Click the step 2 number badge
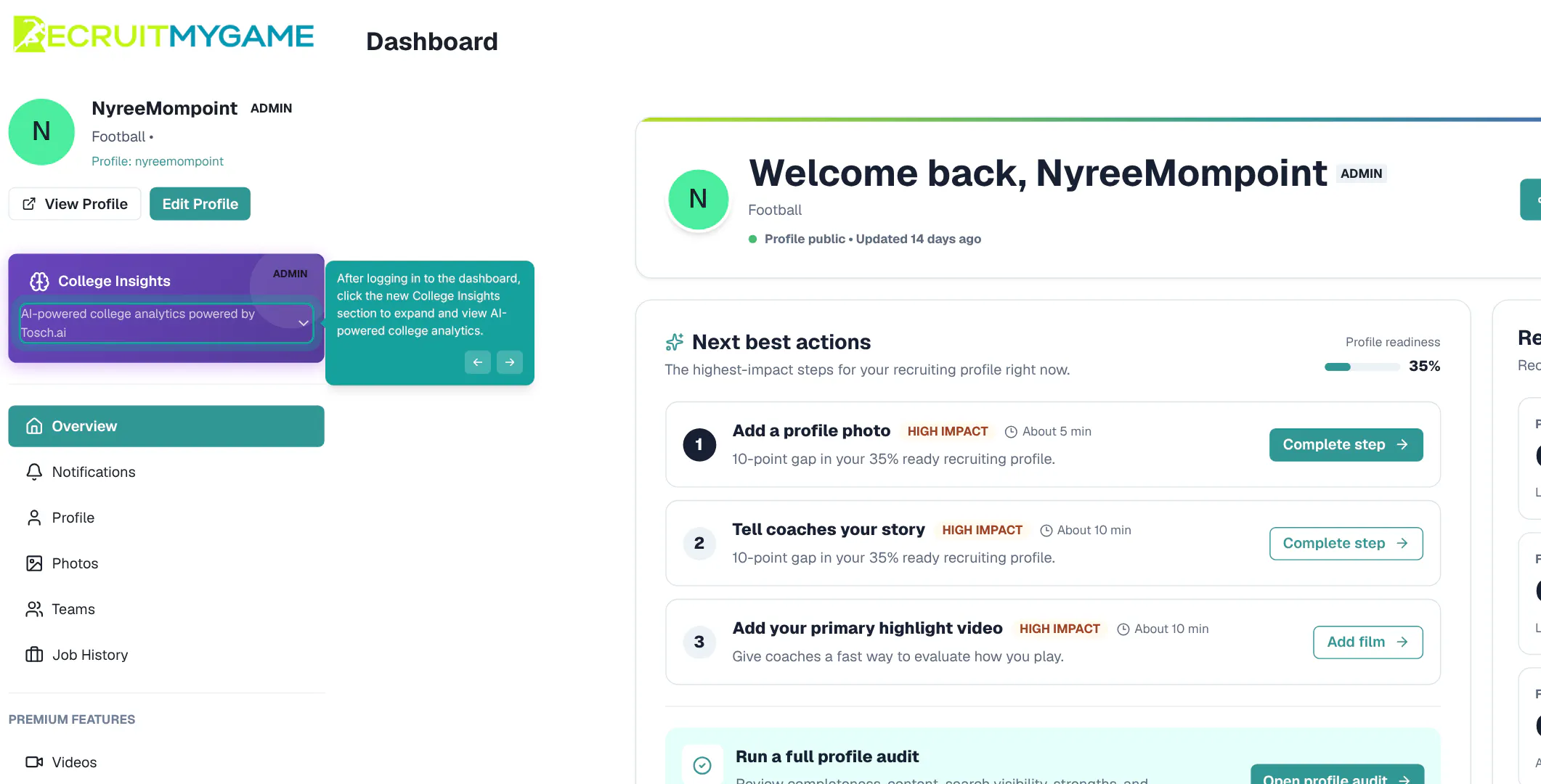The image size is (1541, 784). pos(699,544)
